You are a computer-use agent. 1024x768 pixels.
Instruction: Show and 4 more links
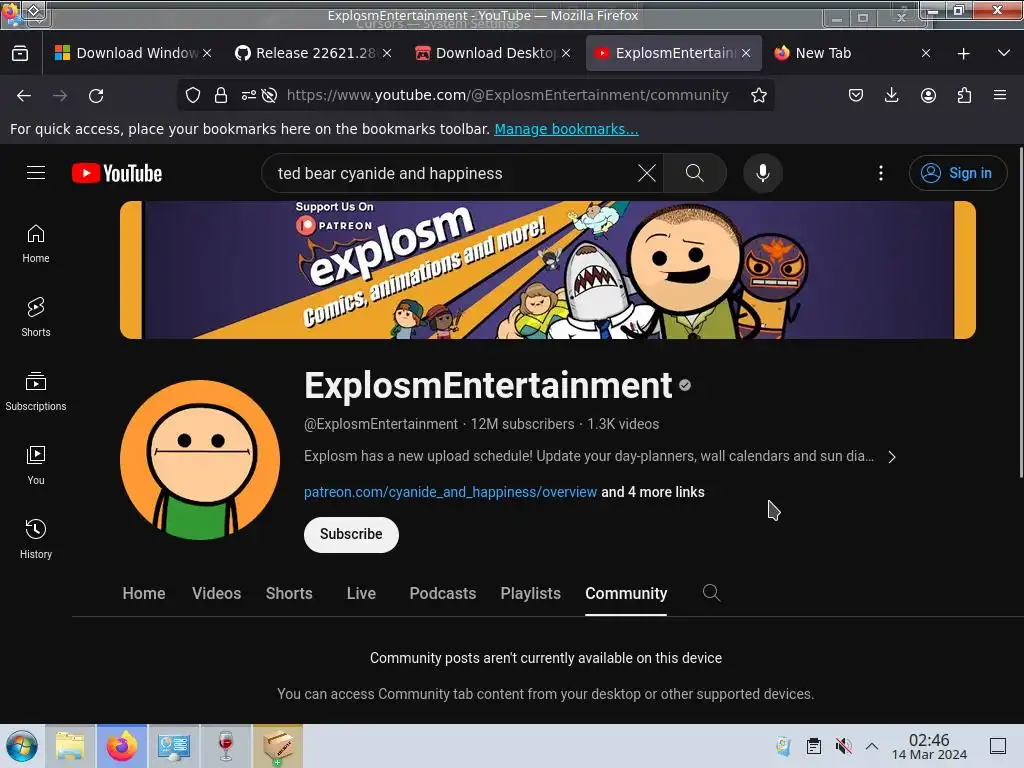pos(652,492)
